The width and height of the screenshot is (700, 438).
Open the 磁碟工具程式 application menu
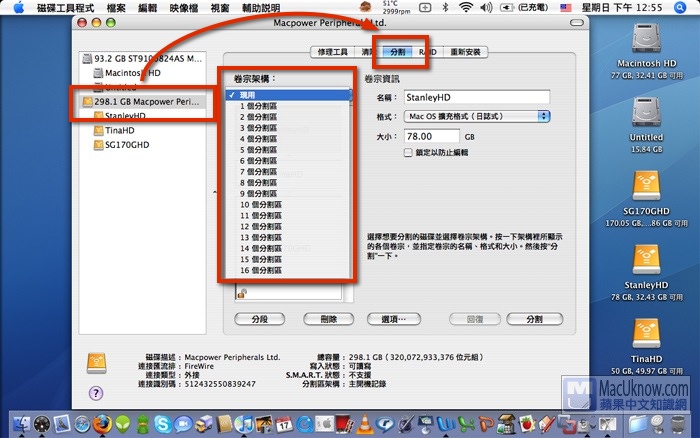(x=65, y=8)
